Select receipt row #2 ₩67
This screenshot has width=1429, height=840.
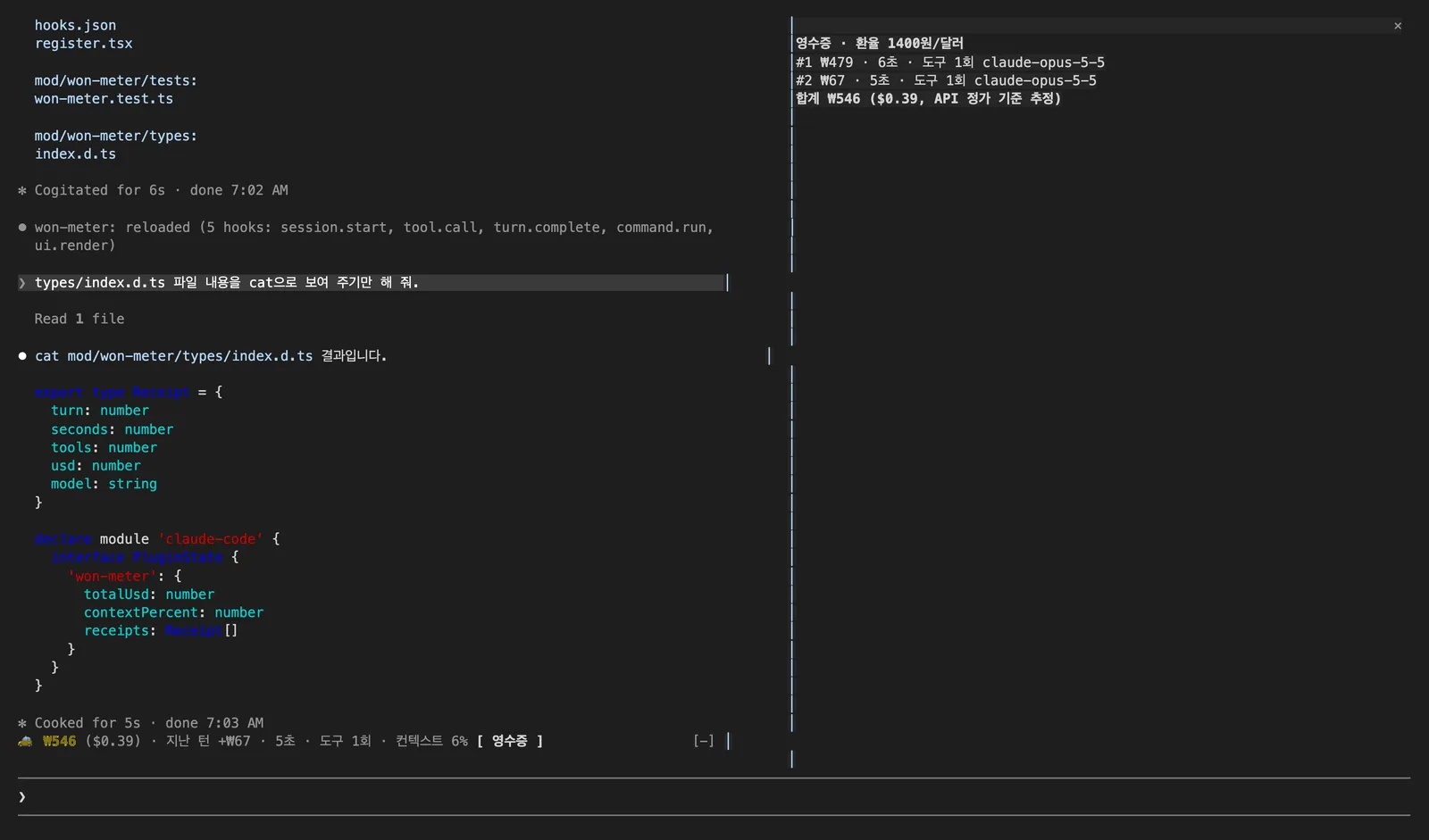[946, 80]
